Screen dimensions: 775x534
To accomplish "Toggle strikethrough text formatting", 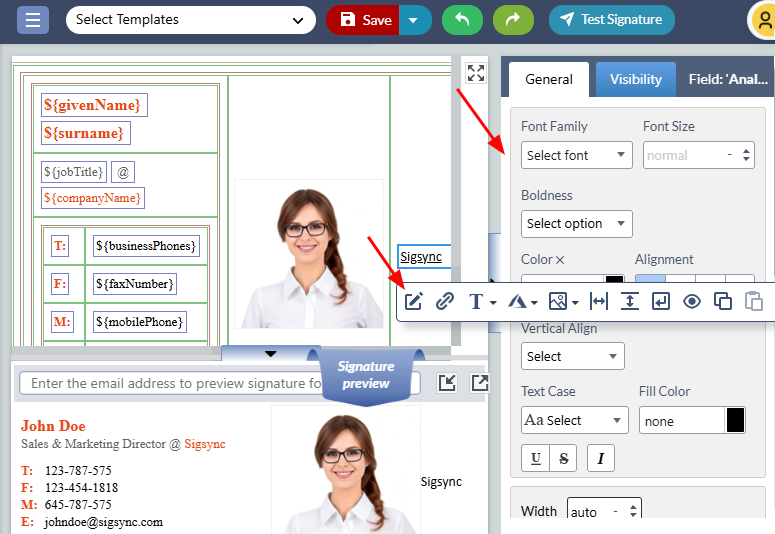I will [x=565, y=458].
